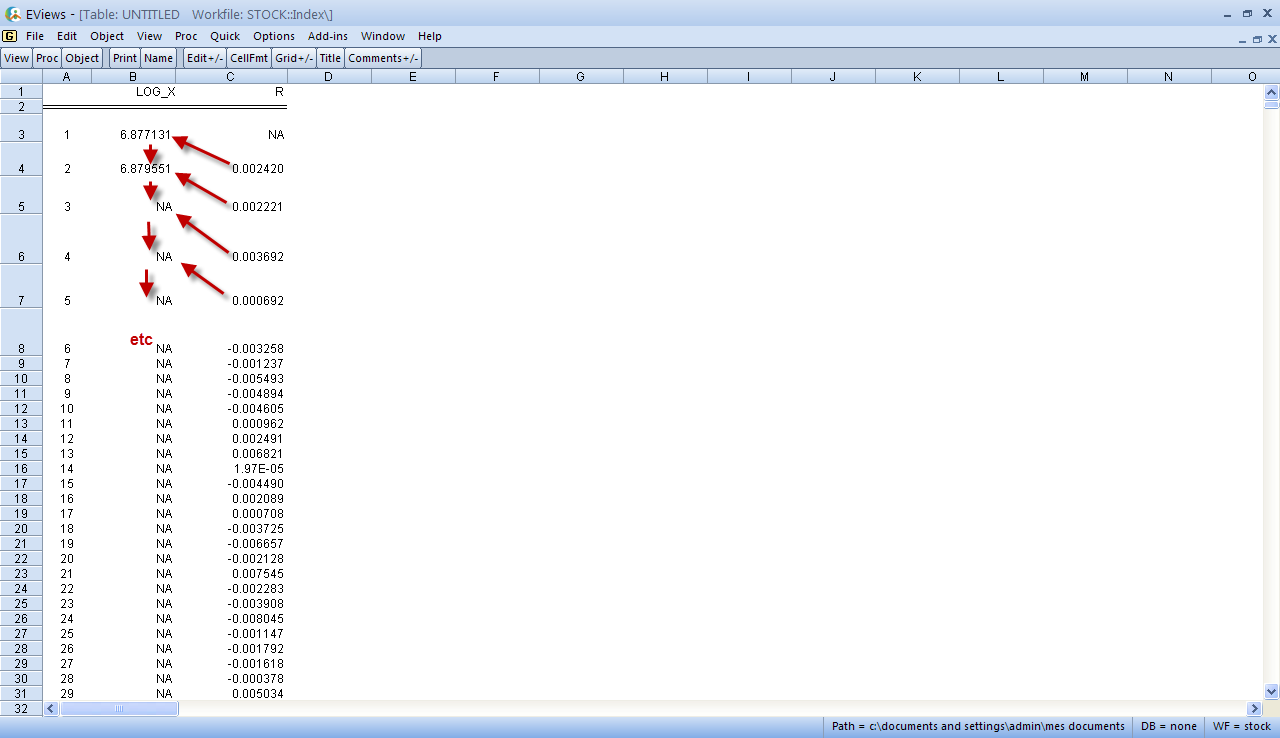Restore the inner table window
The image size is (1280, 738).
[x=1257, y=39]
